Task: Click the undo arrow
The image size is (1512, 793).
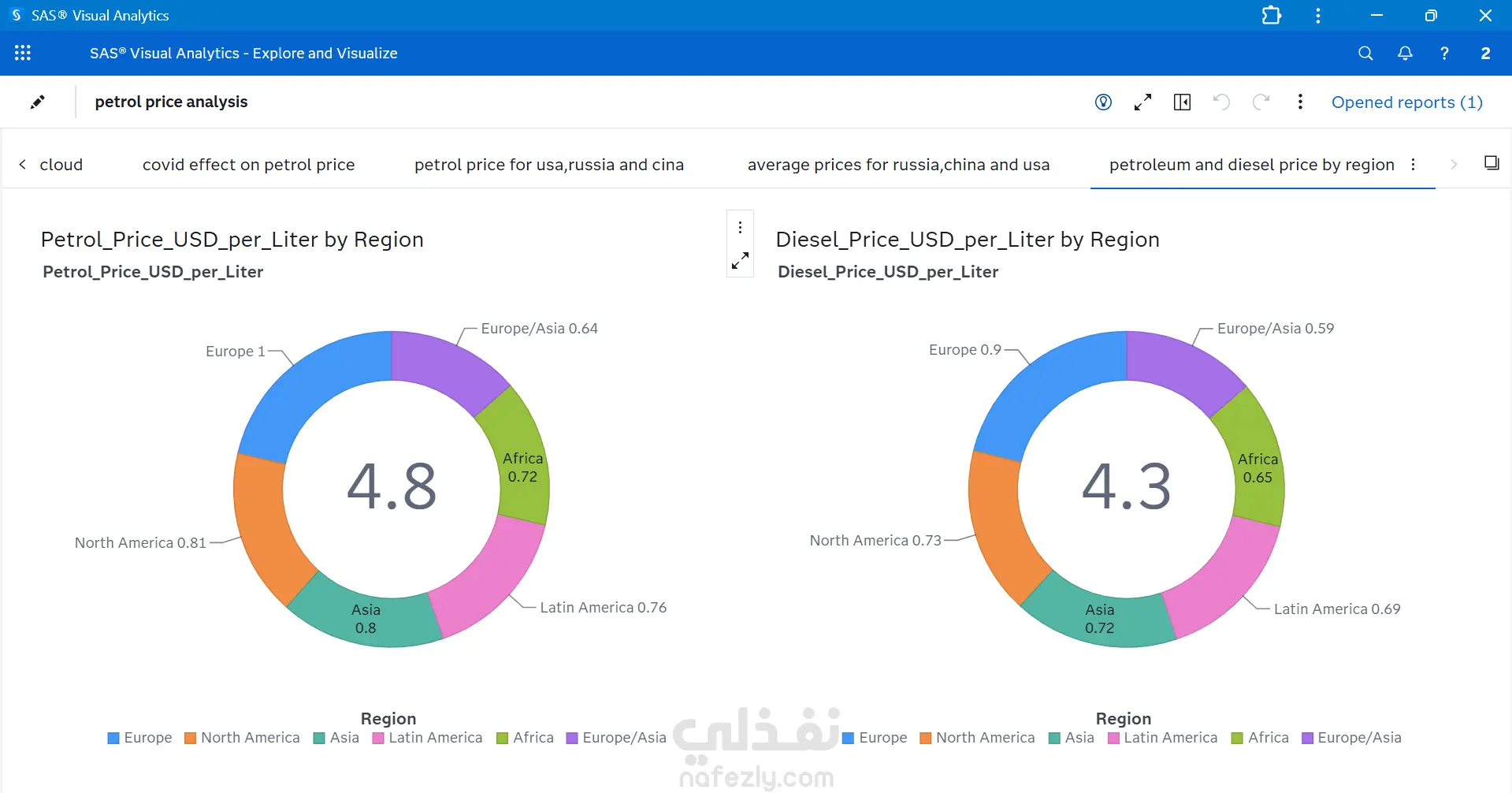Action: (1221, 102)
